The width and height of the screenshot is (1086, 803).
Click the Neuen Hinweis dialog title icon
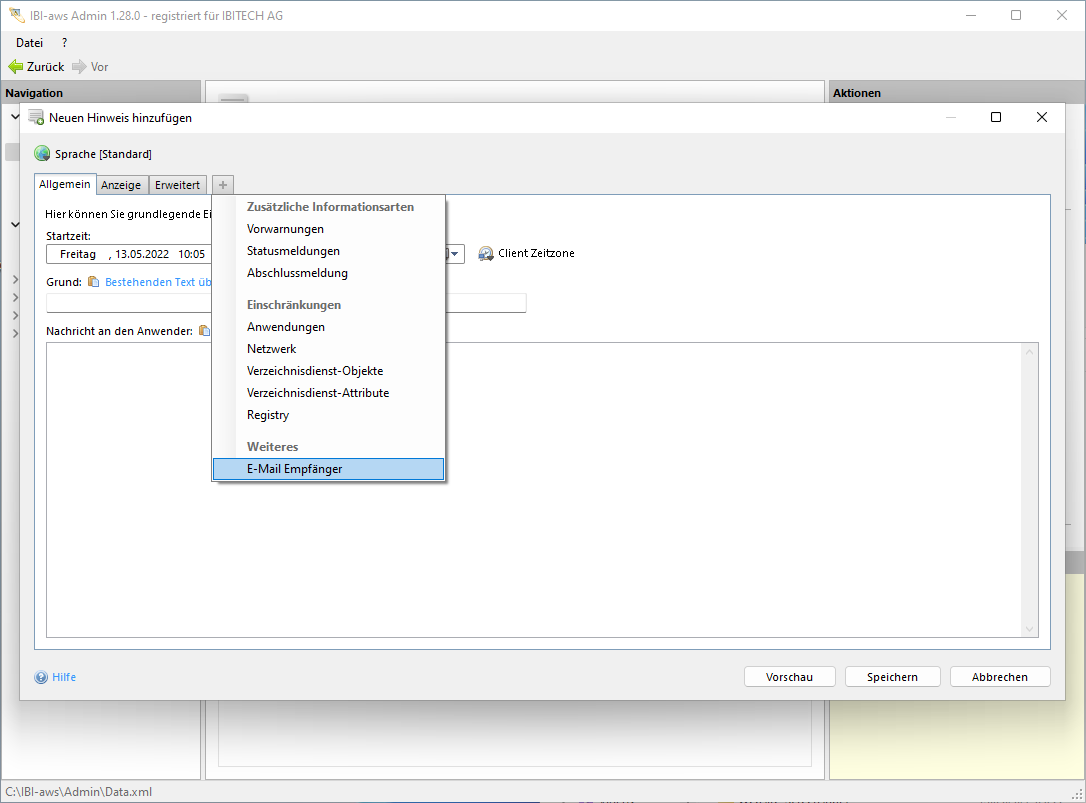36,117
